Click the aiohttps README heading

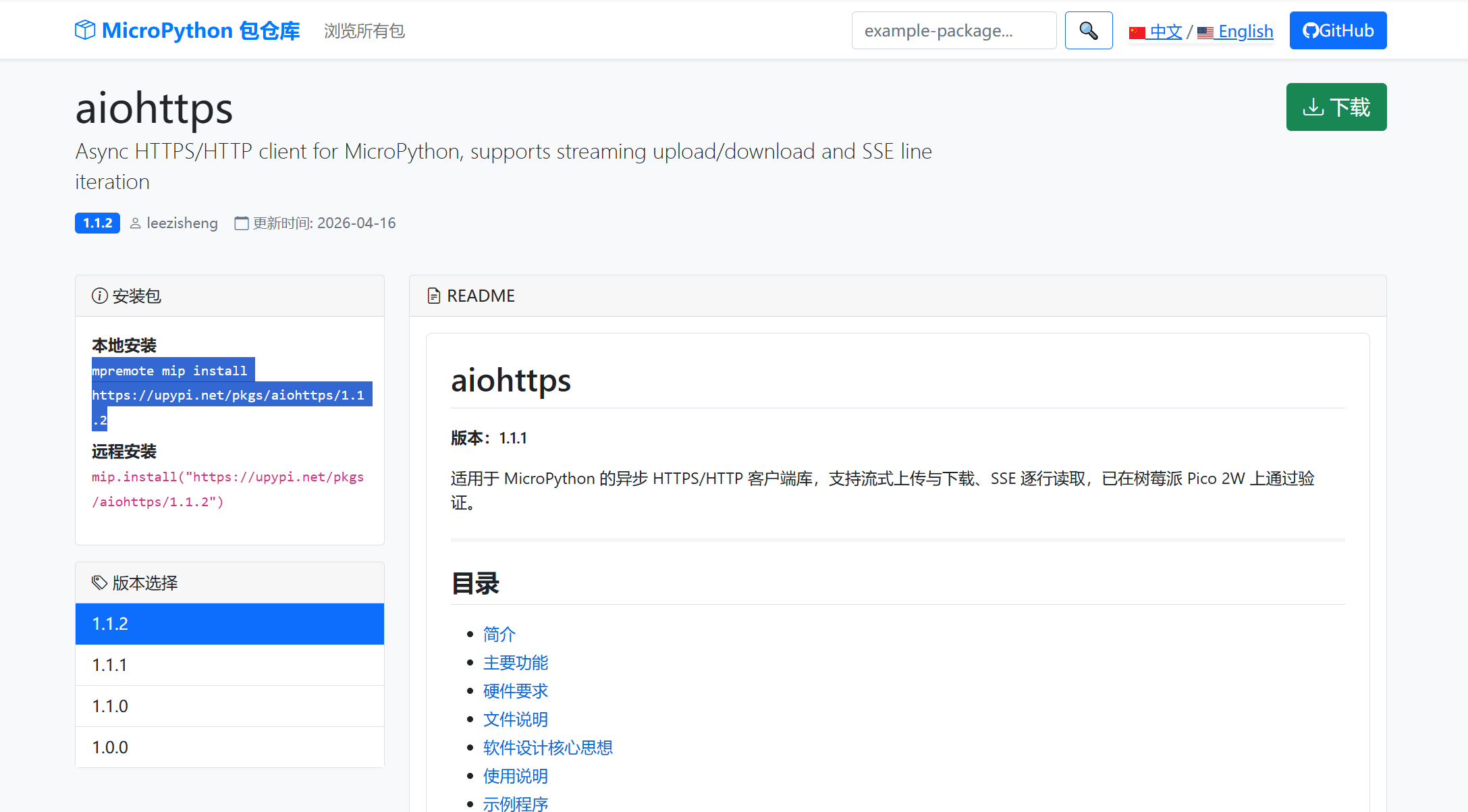pos(511,380)
